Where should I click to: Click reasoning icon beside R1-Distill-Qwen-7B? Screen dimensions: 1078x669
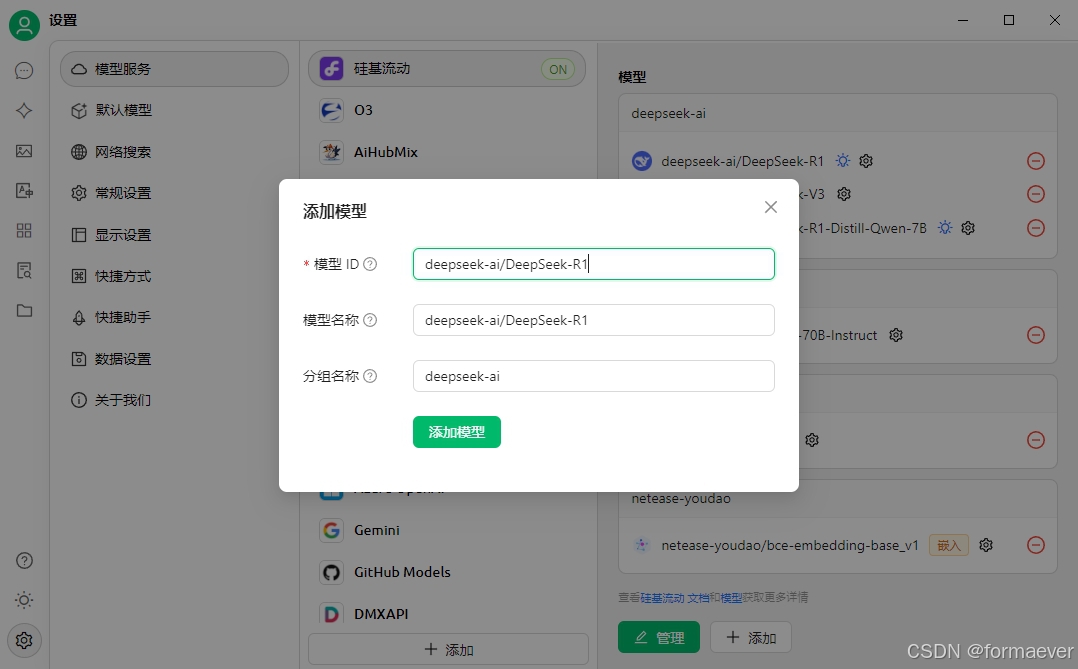pyautogui.click(x=945, y=228)
